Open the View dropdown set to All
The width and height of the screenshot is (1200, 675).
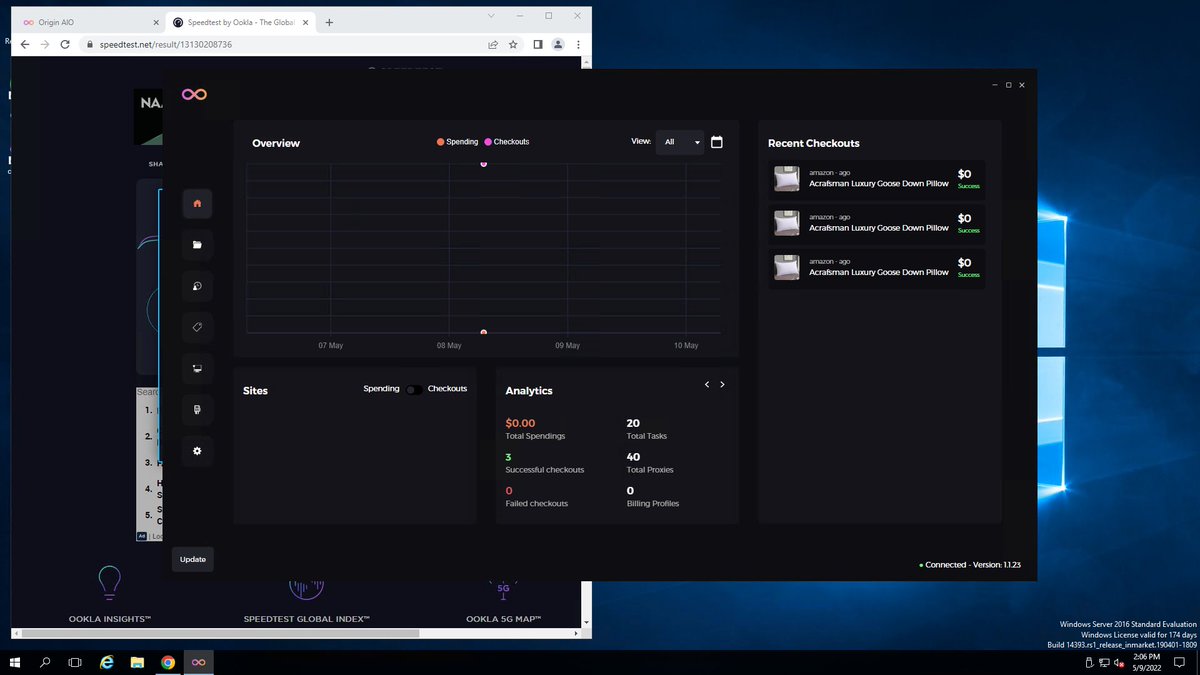680,142
